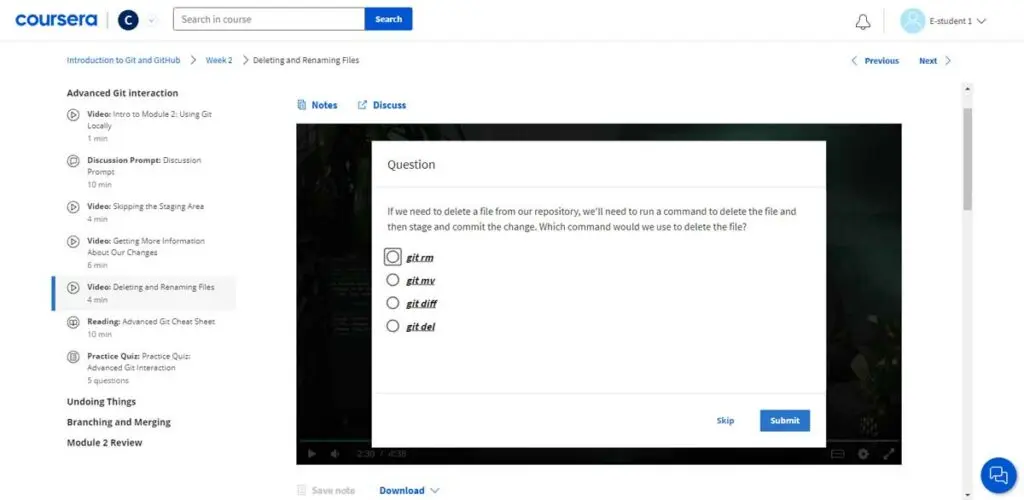This screenshot has height=500, width=1024.
Task: Click the left chevron beside Previous
Action: (854, 61)
